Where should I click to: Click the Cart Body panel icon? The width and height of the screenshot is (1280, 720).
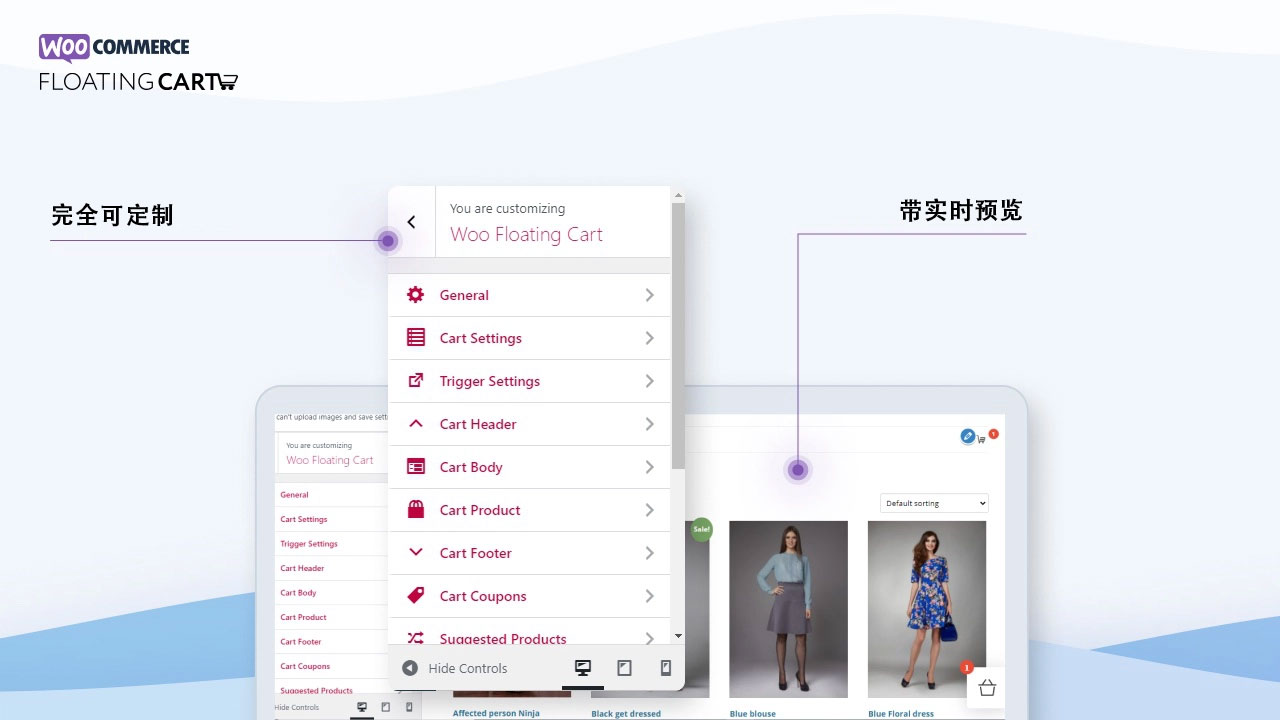(x=416, y=467)
